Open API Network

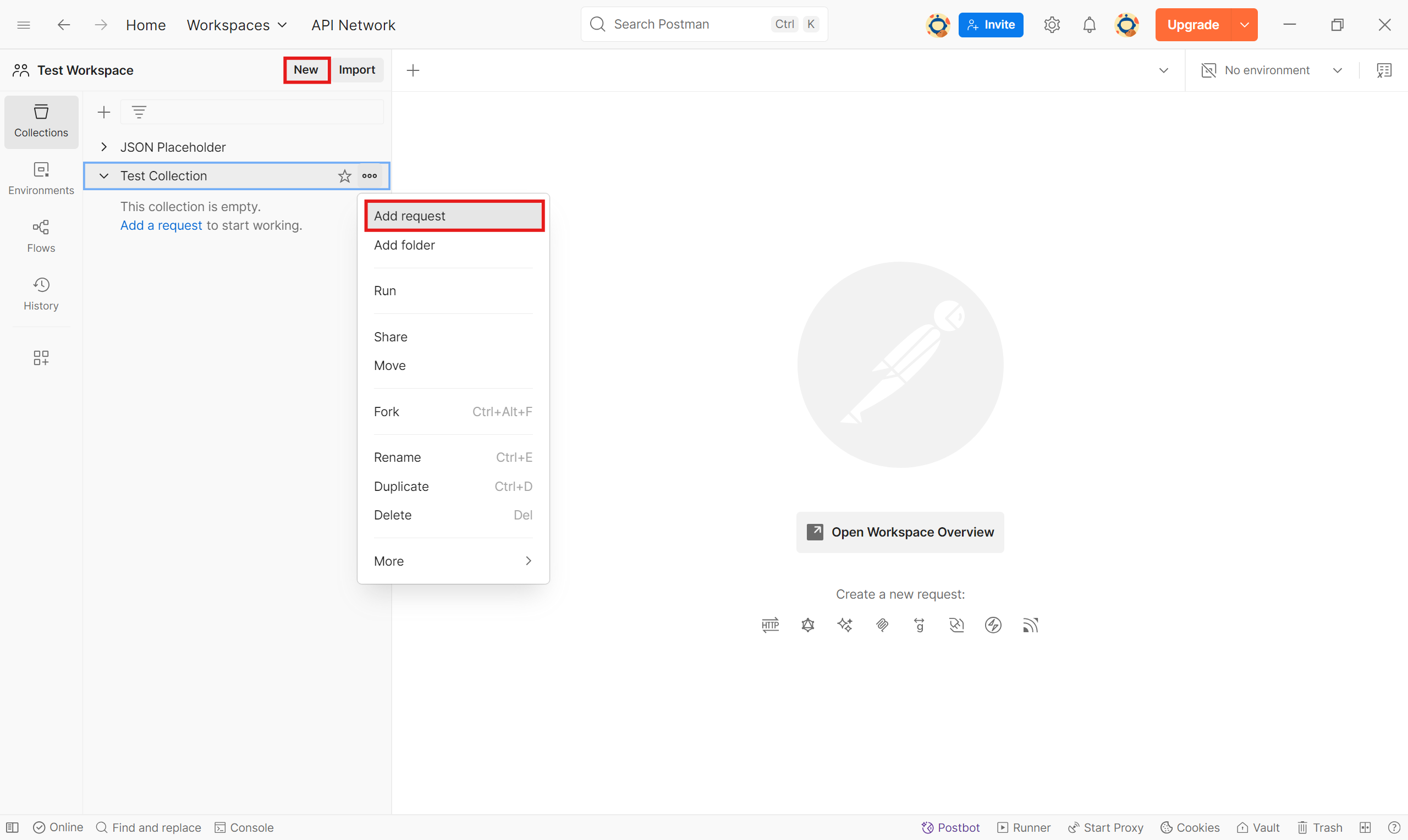(353, 25)
